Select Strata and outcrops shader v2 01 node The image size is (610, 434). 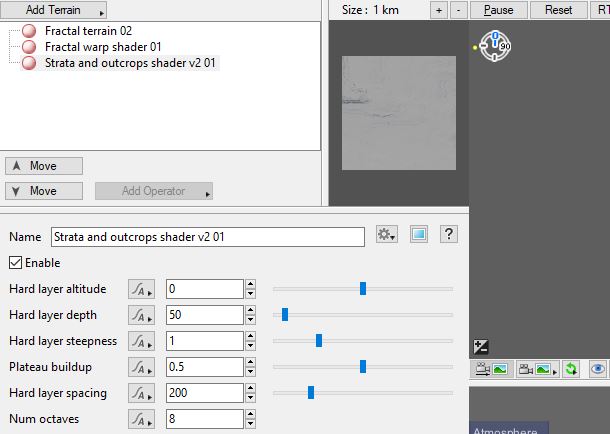(130, 63)
